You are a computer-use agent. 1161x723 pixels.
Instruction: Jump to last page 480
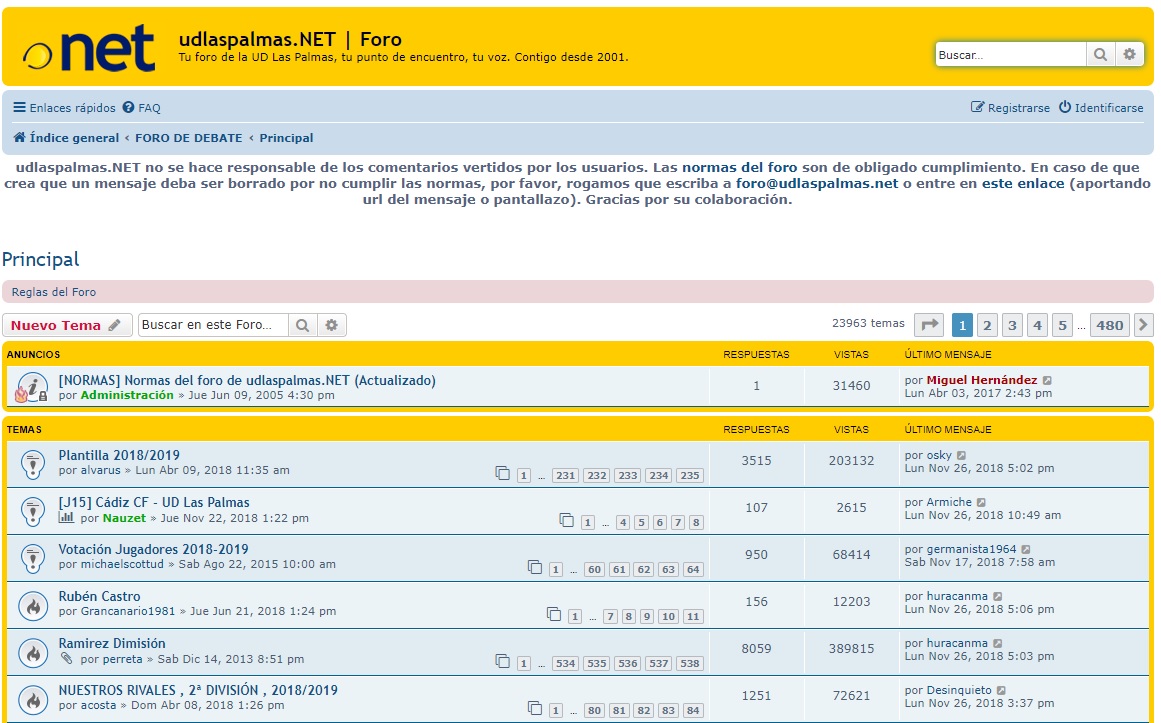click(1110, 324)
